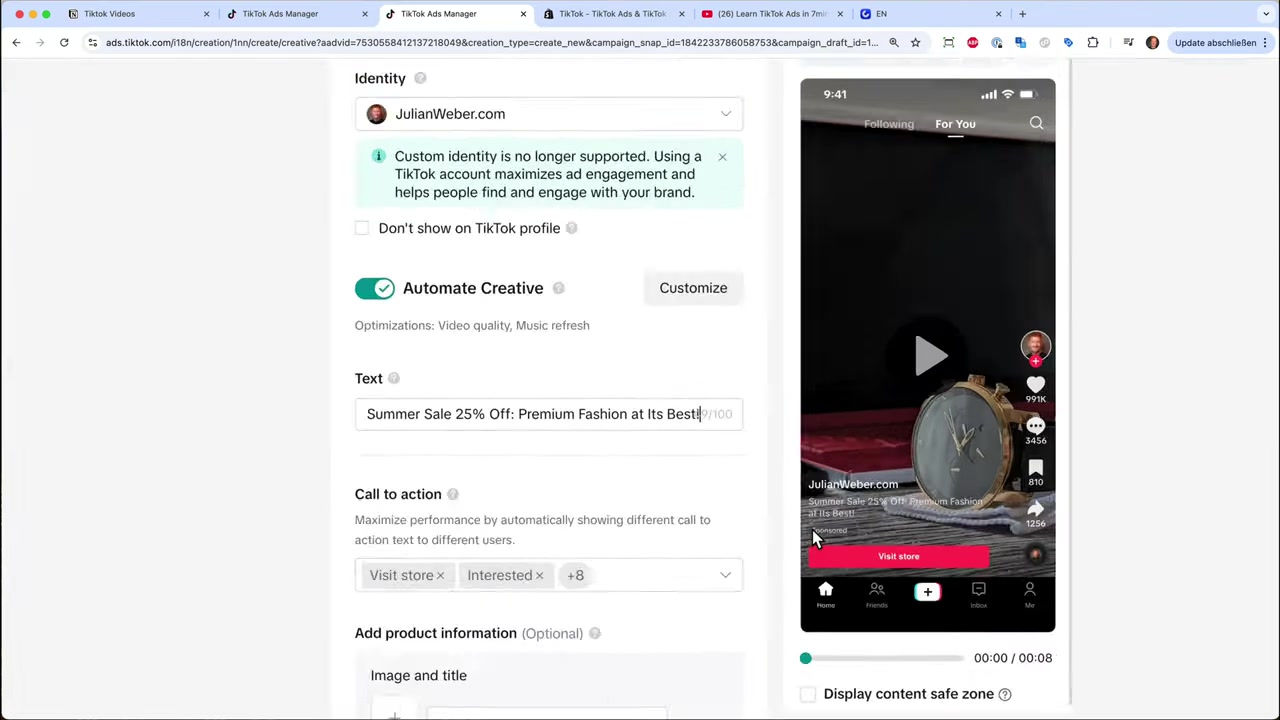The height and width of the screenshot is (720, 1280).
Task: Click JulianWeber.com name in preview
Action: tap(853, 484)
